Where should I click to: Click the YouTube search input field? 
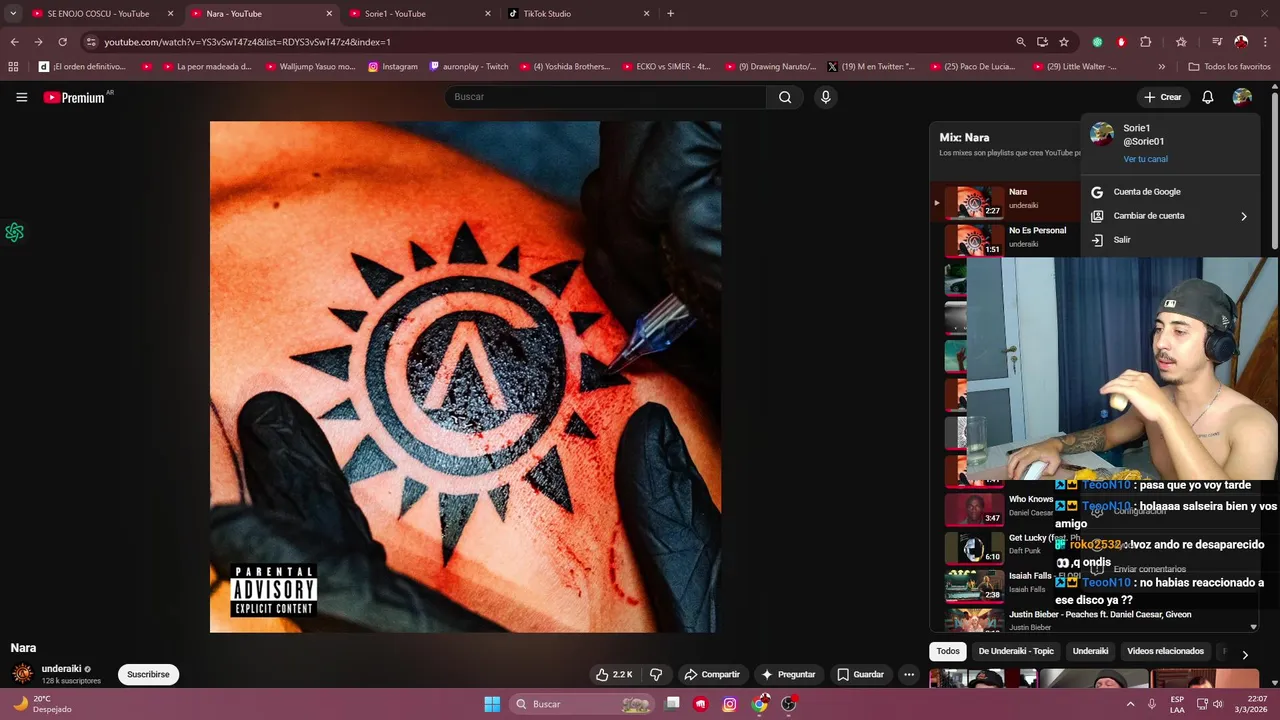[x=606, y=97]
